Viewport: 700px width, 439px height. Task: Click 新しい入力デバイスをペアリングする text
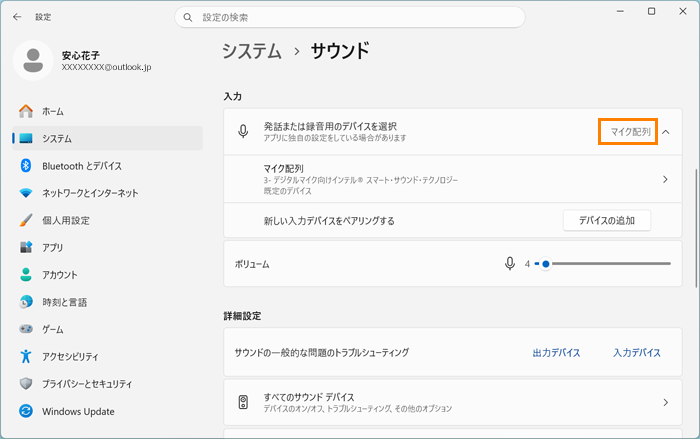[329, 221]
